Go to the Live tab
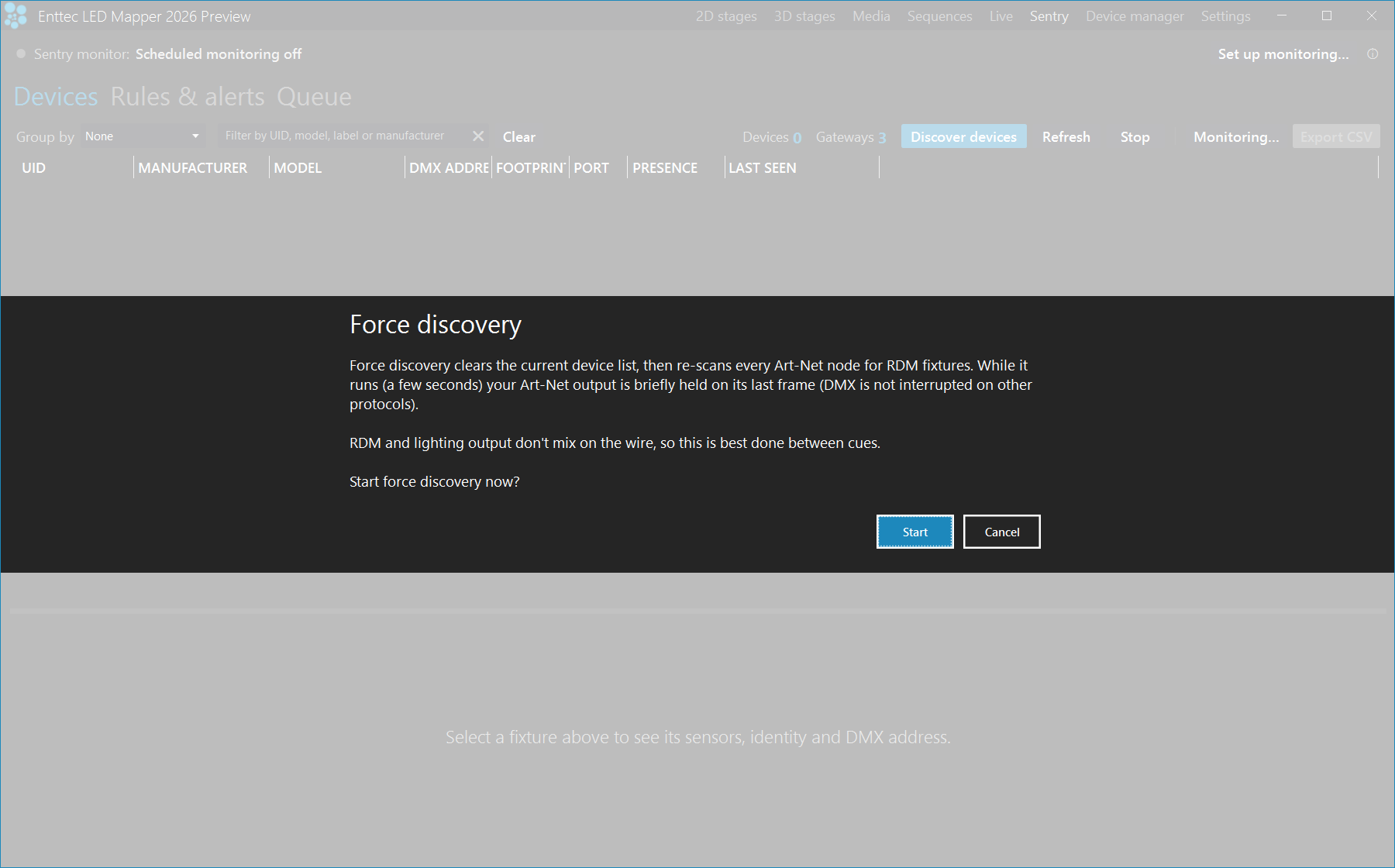1395x868 pixels. point(1001,16)
